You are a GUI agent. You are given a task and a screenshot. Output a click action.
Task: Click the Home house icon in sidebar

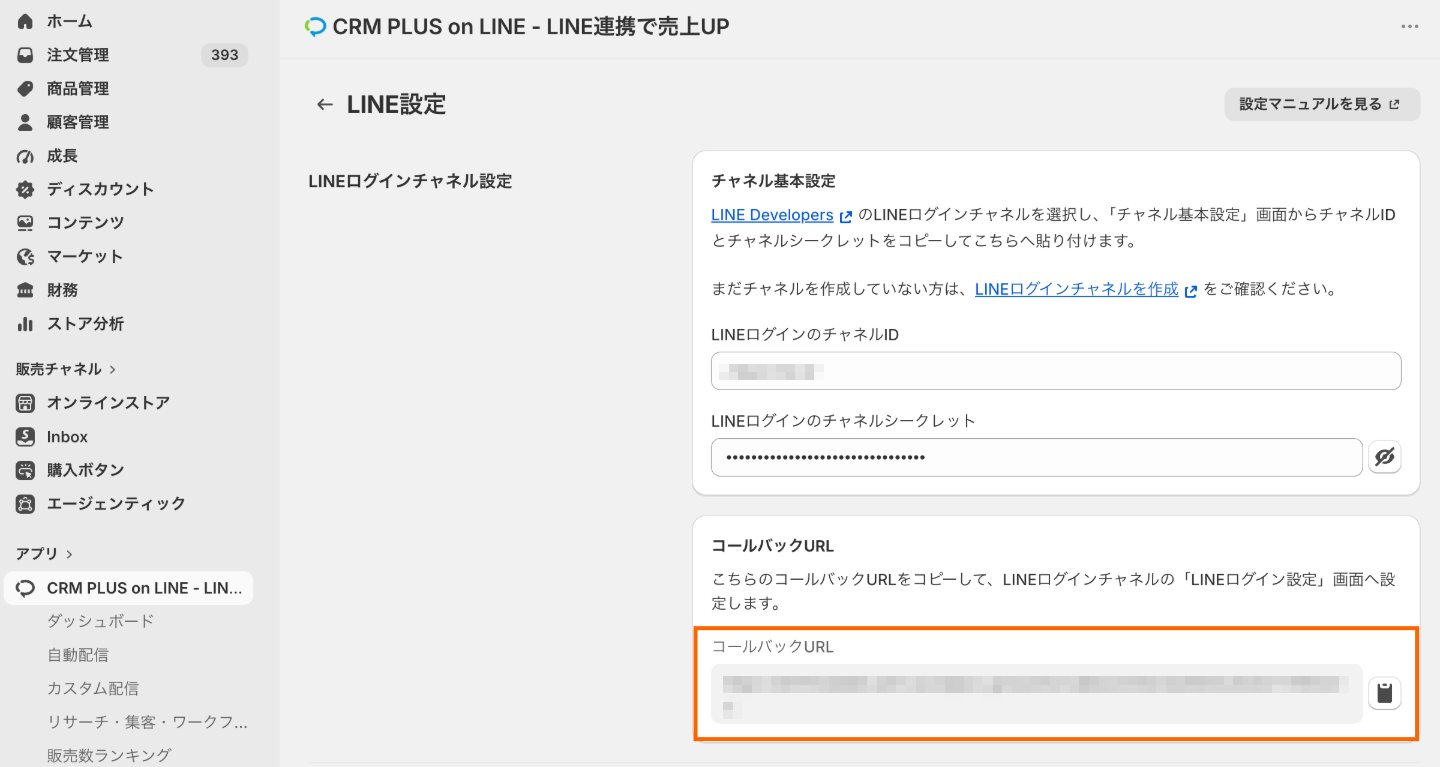(x=26, y=21)
